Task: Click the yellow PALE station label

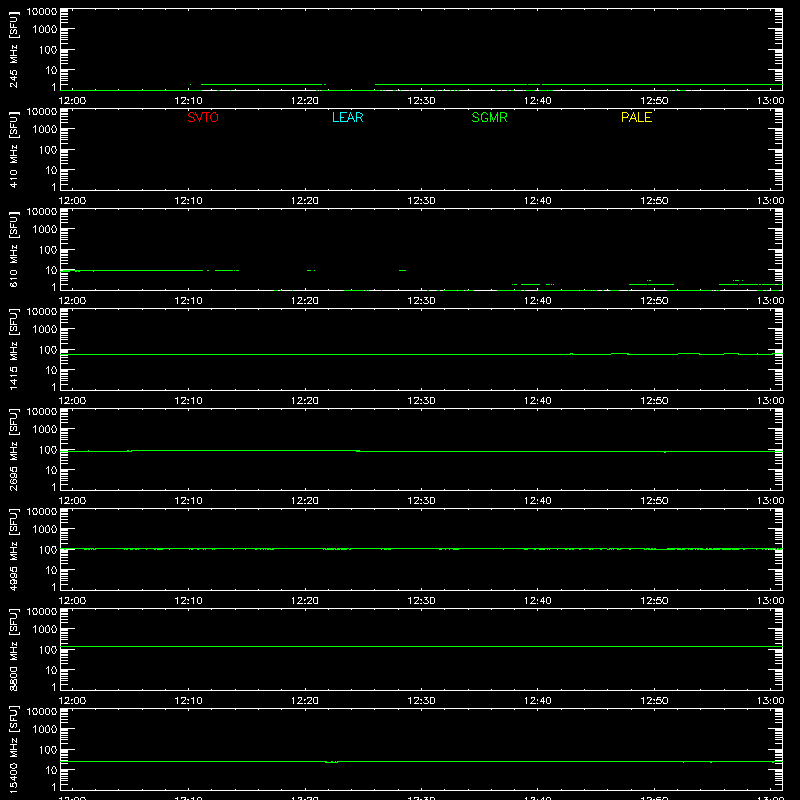Action: [x=636, y=117]
